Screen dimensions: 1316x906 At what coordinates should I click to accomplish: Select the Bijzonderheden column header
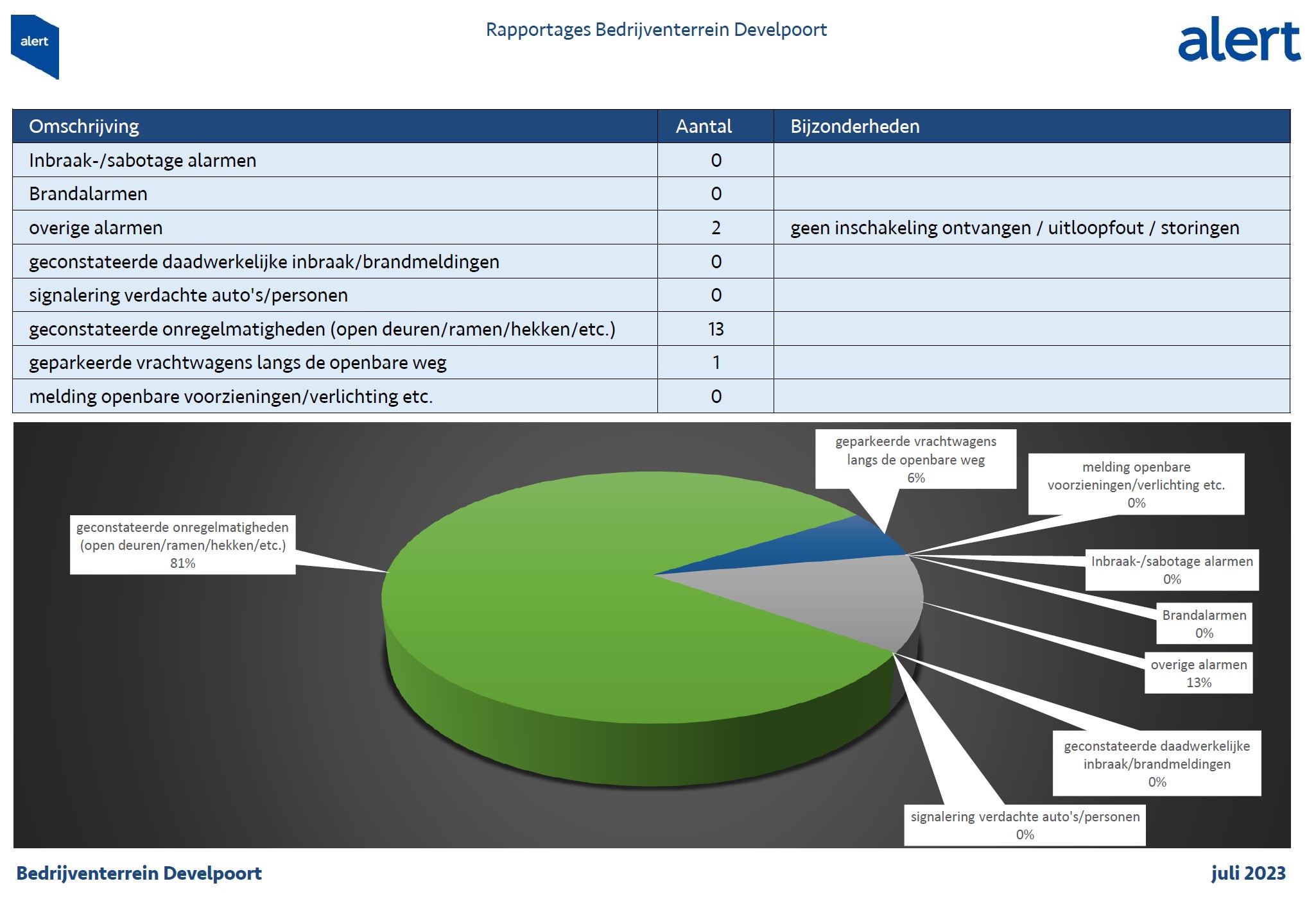coord(854,126)
